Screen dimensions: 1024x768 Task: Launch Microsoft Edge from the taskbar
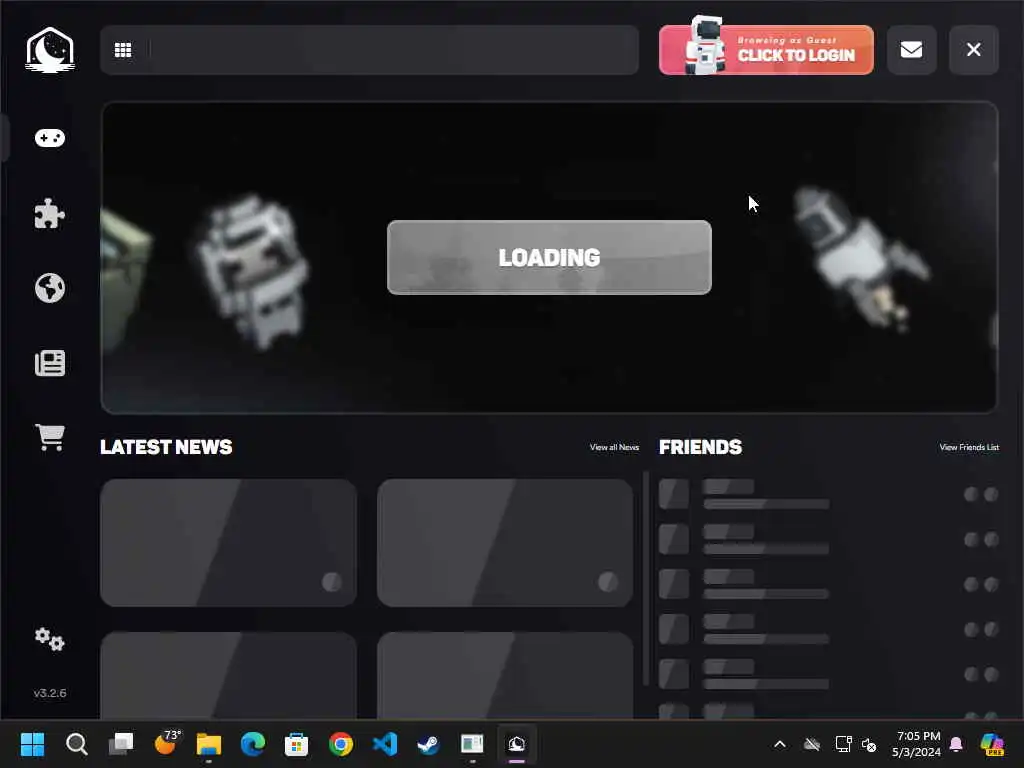253,744
